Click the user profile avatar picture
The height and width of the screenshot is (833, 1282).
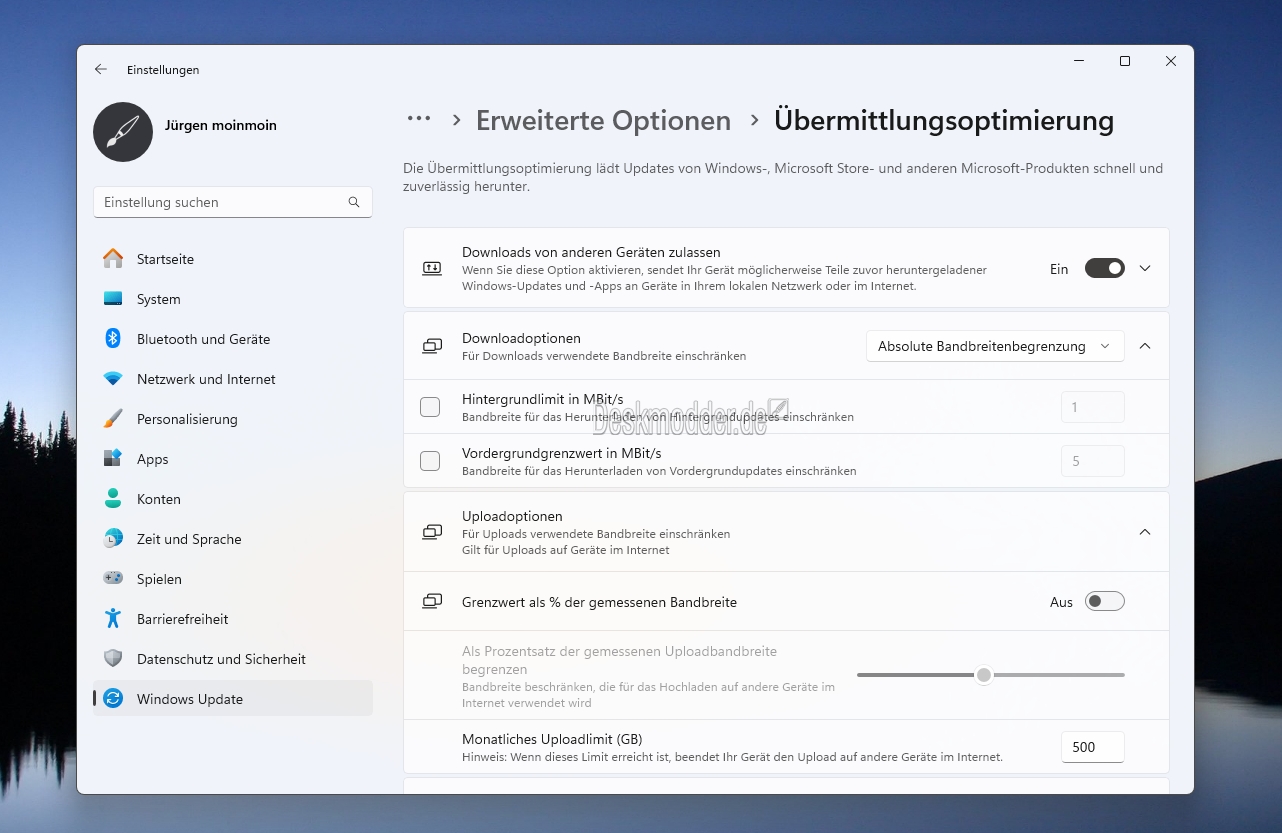123,132
